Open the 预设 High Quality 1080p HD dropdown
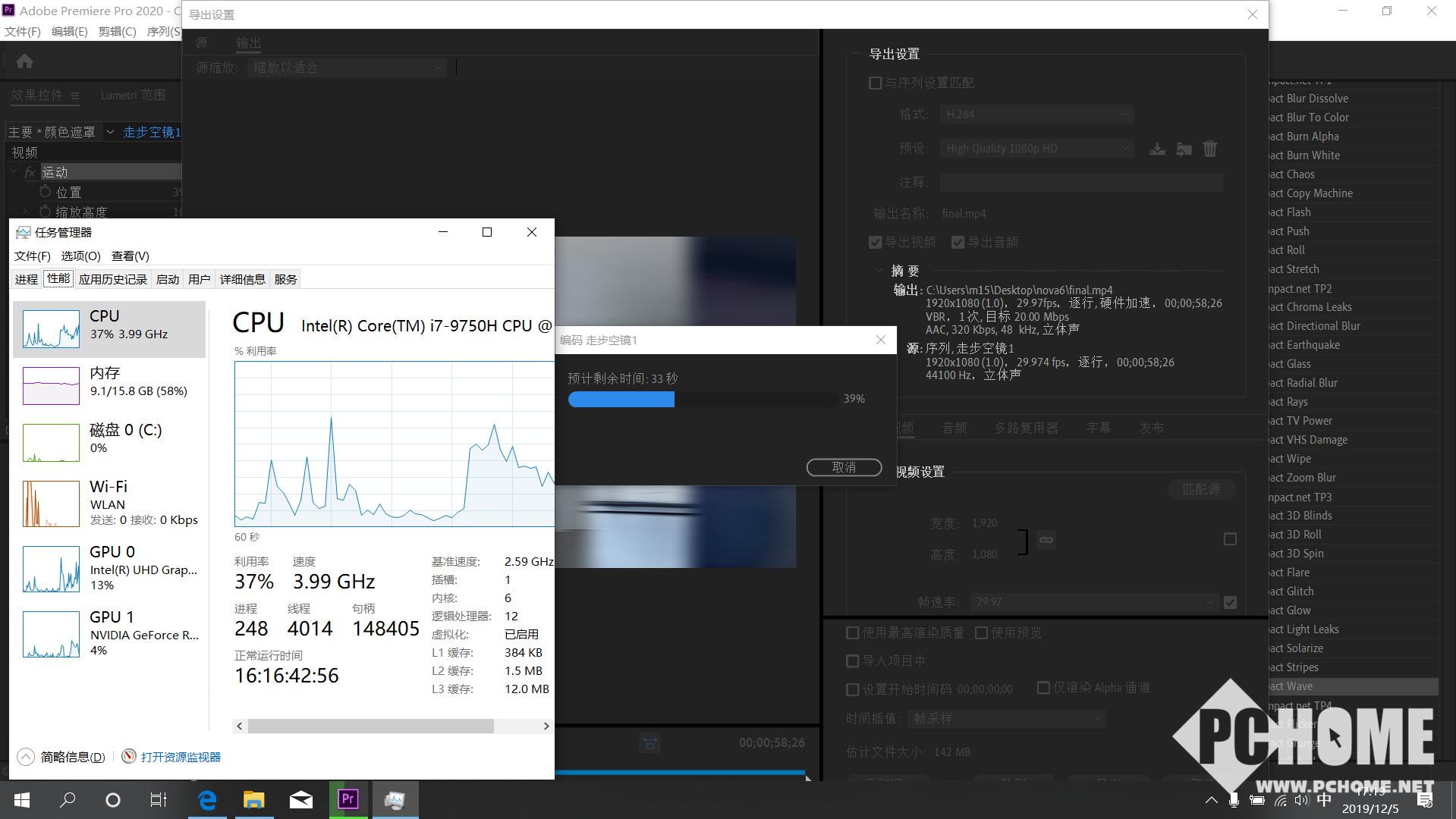Screen dimensions: 1456x819 pos(1036,148)
